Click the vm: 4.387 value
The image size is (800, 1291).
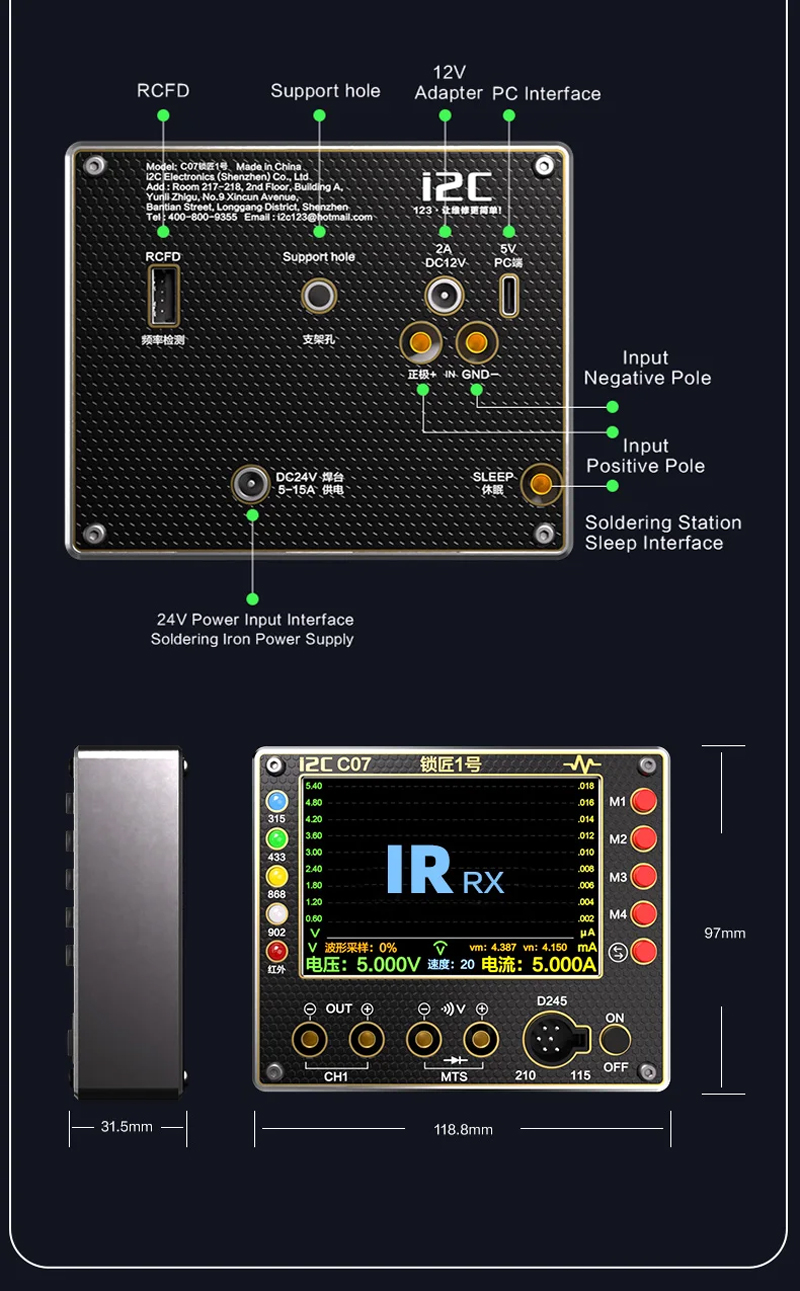click(493, 947)
